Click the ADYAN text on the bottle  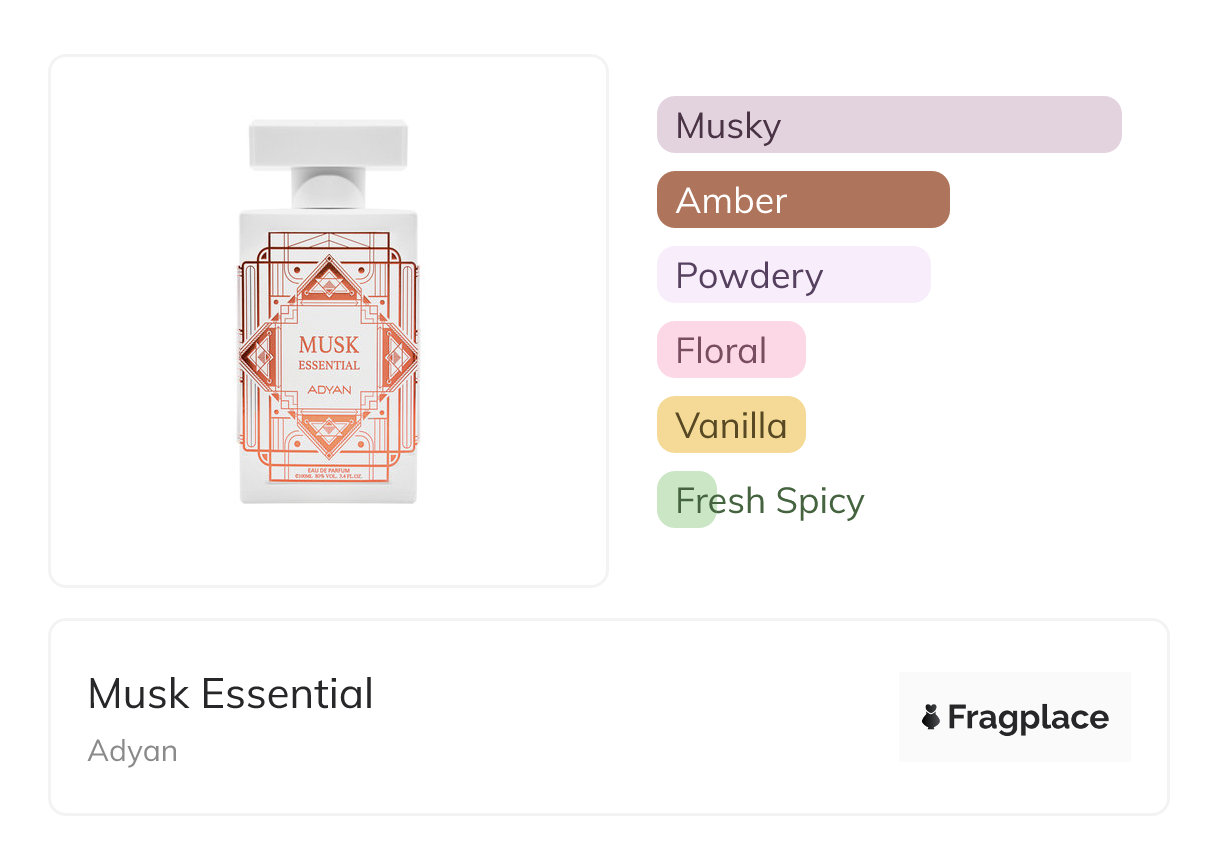[x=328, y=388]
